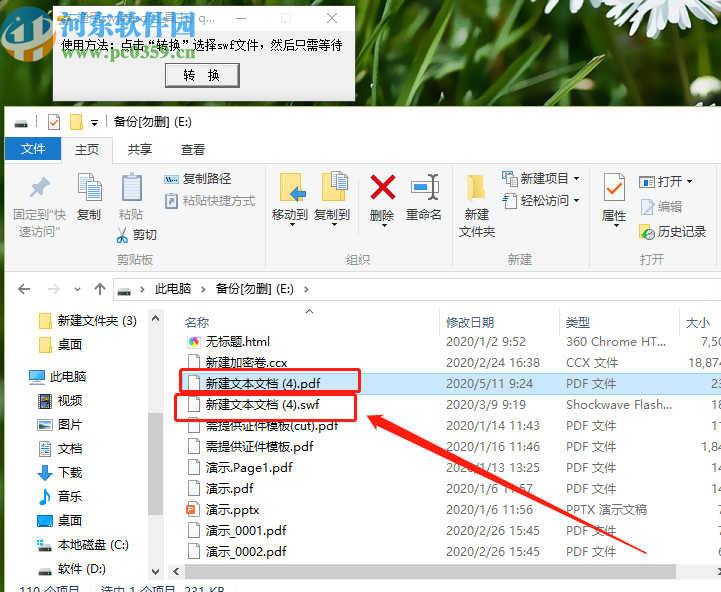Select the file 无标题.html

point(237,342)
